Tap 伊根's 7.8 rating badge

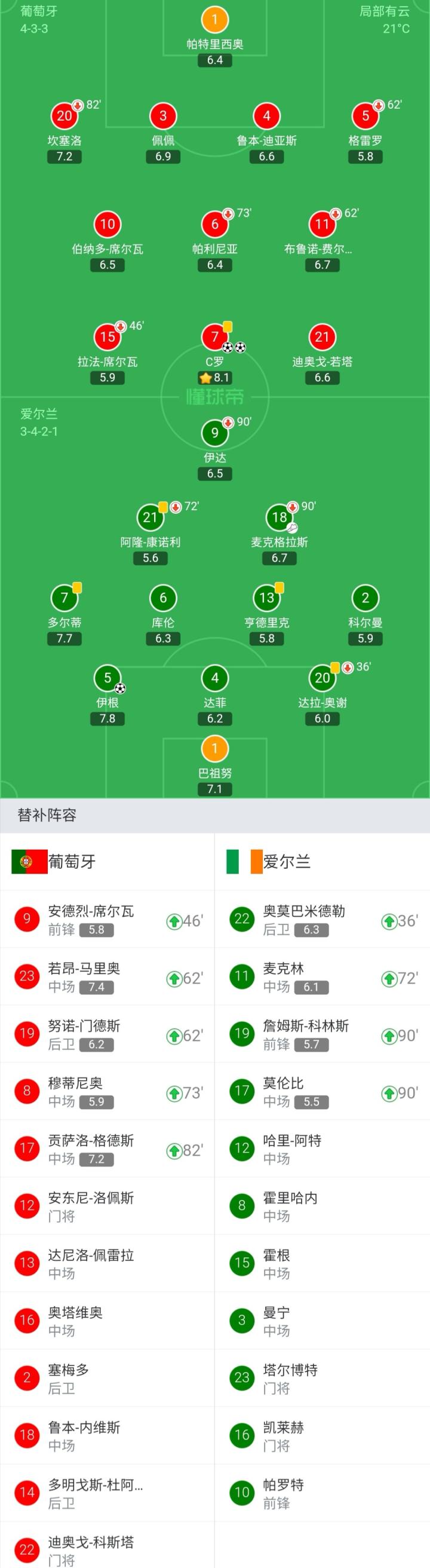click(x=107, y=718)
